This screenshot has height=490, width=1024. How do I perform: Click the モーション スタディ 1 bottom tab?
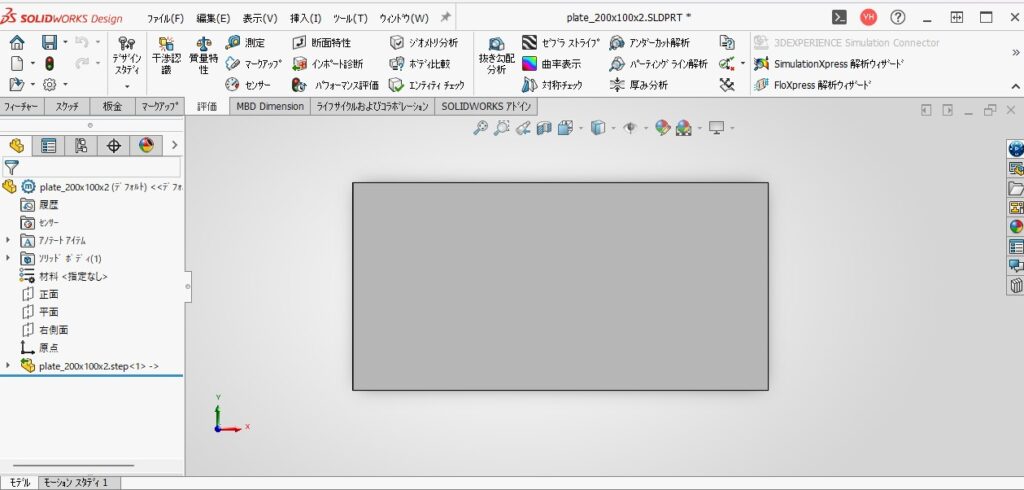pos(79,483)
